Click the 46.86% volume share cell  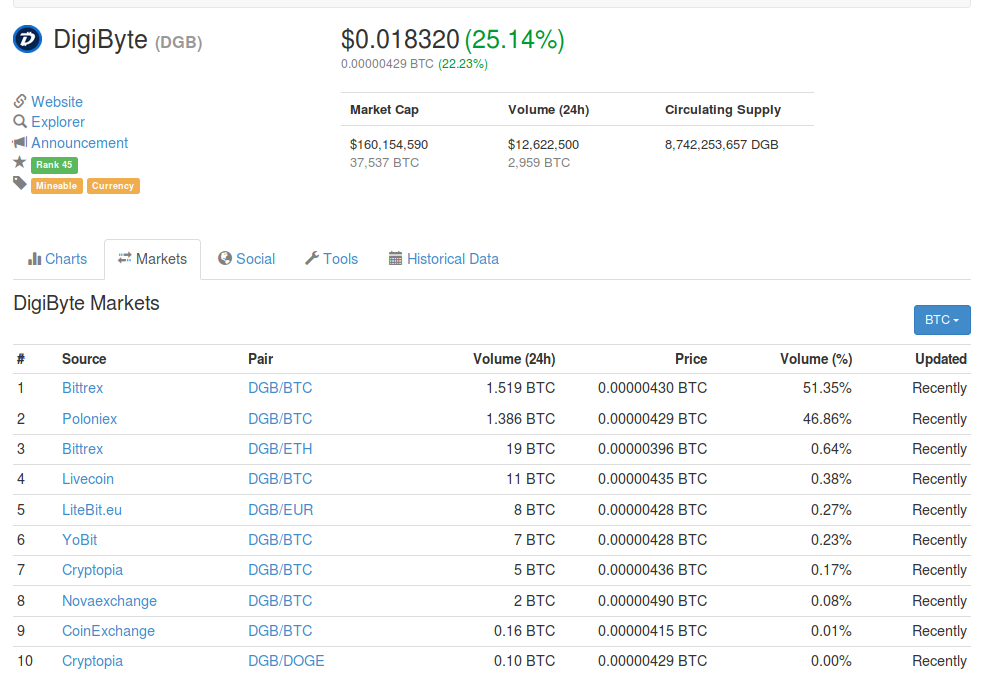click(x=827, y=419)
